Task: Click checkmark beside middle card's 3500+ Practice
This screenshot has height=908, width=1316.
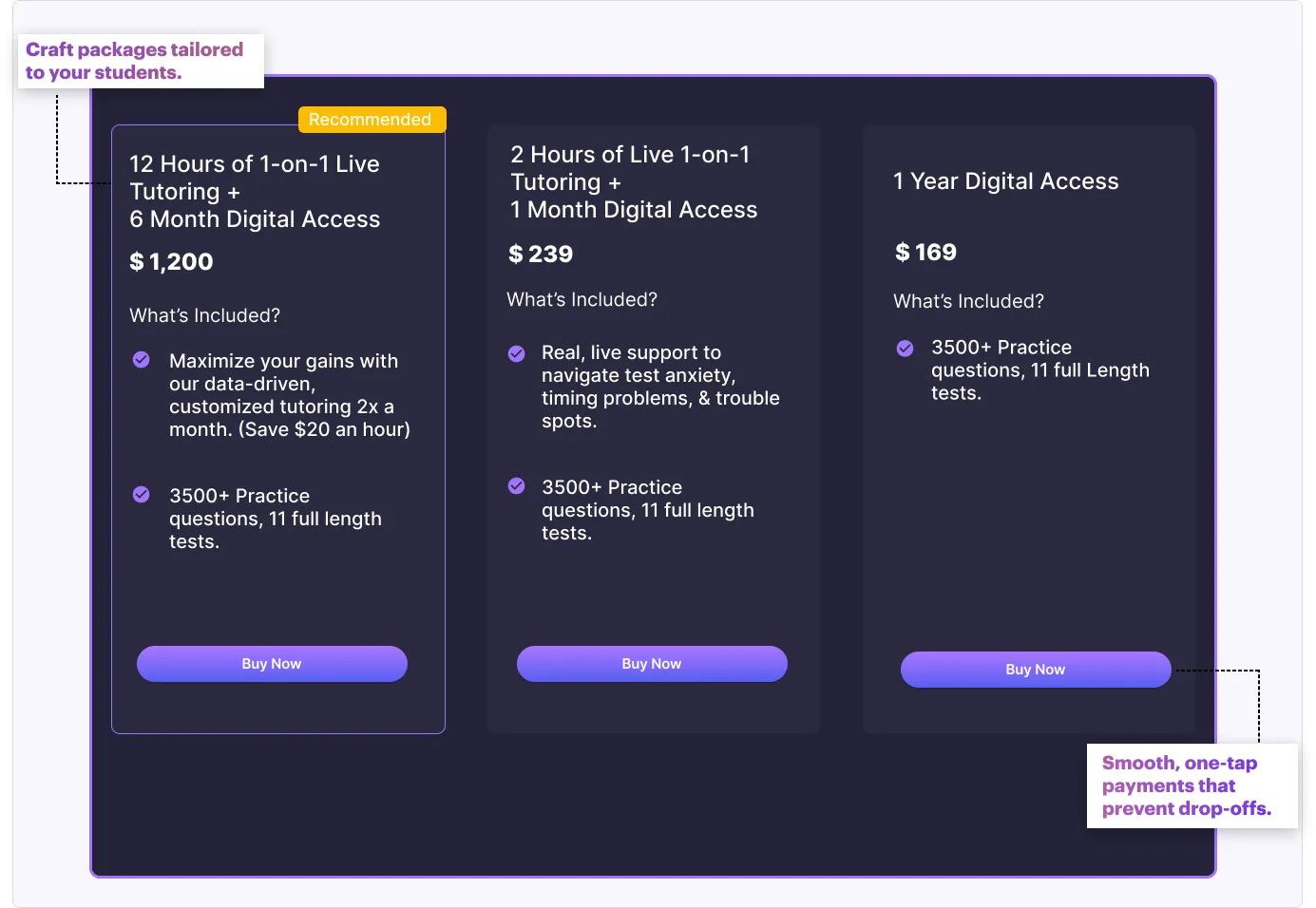Action: point(517,486)
